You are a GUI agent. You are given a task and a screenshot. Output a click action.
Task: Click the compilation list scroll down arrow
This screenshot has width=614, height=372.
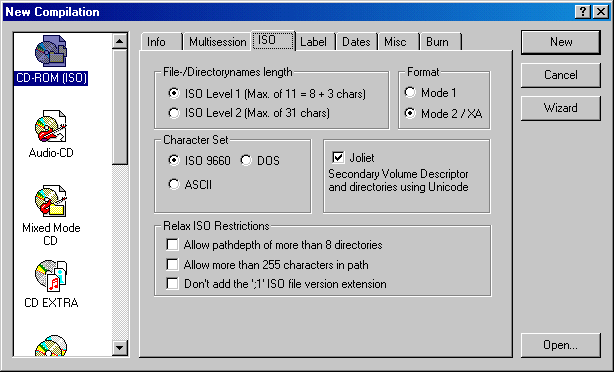pyautogui.click(x=120, y=348)
